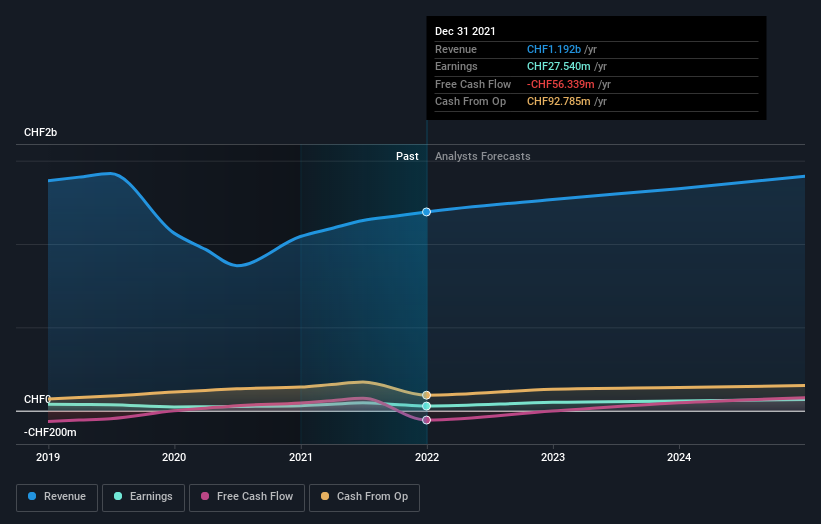The image size is (821, 524).
Task: Select the 2021 x-axis label
Action: click(x=301, y=457)
